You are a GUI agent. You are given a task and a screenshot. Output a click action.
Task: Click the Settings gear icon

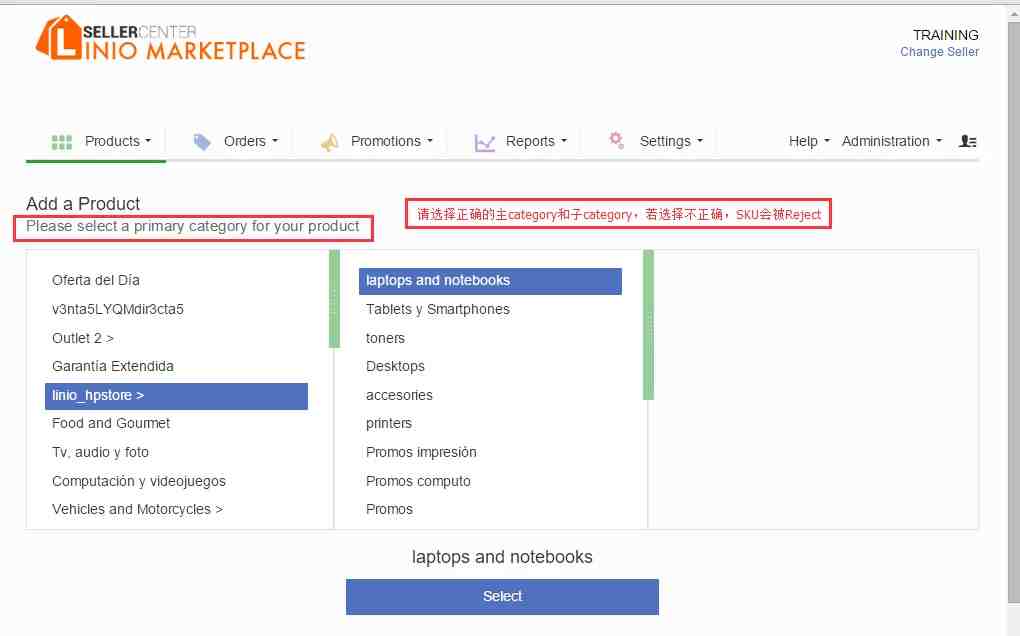(616, 141)
